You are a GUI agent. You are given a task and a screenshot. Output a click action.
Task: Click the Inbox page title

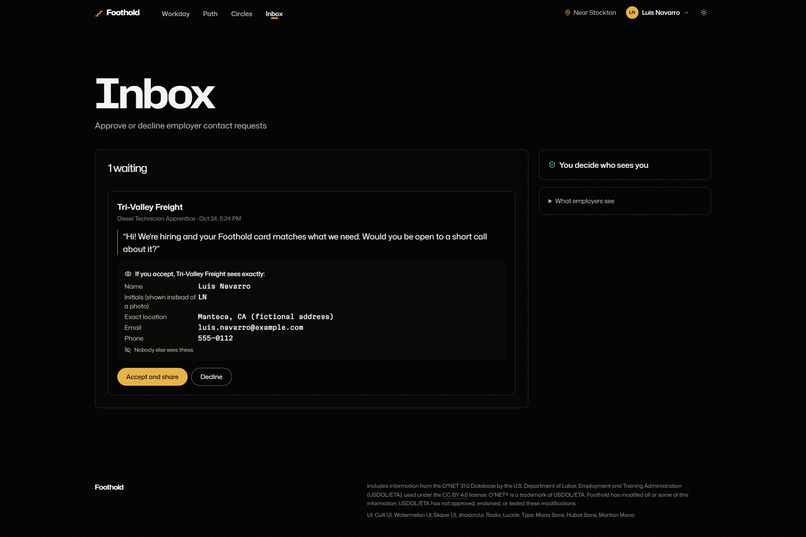pos(155,94)
